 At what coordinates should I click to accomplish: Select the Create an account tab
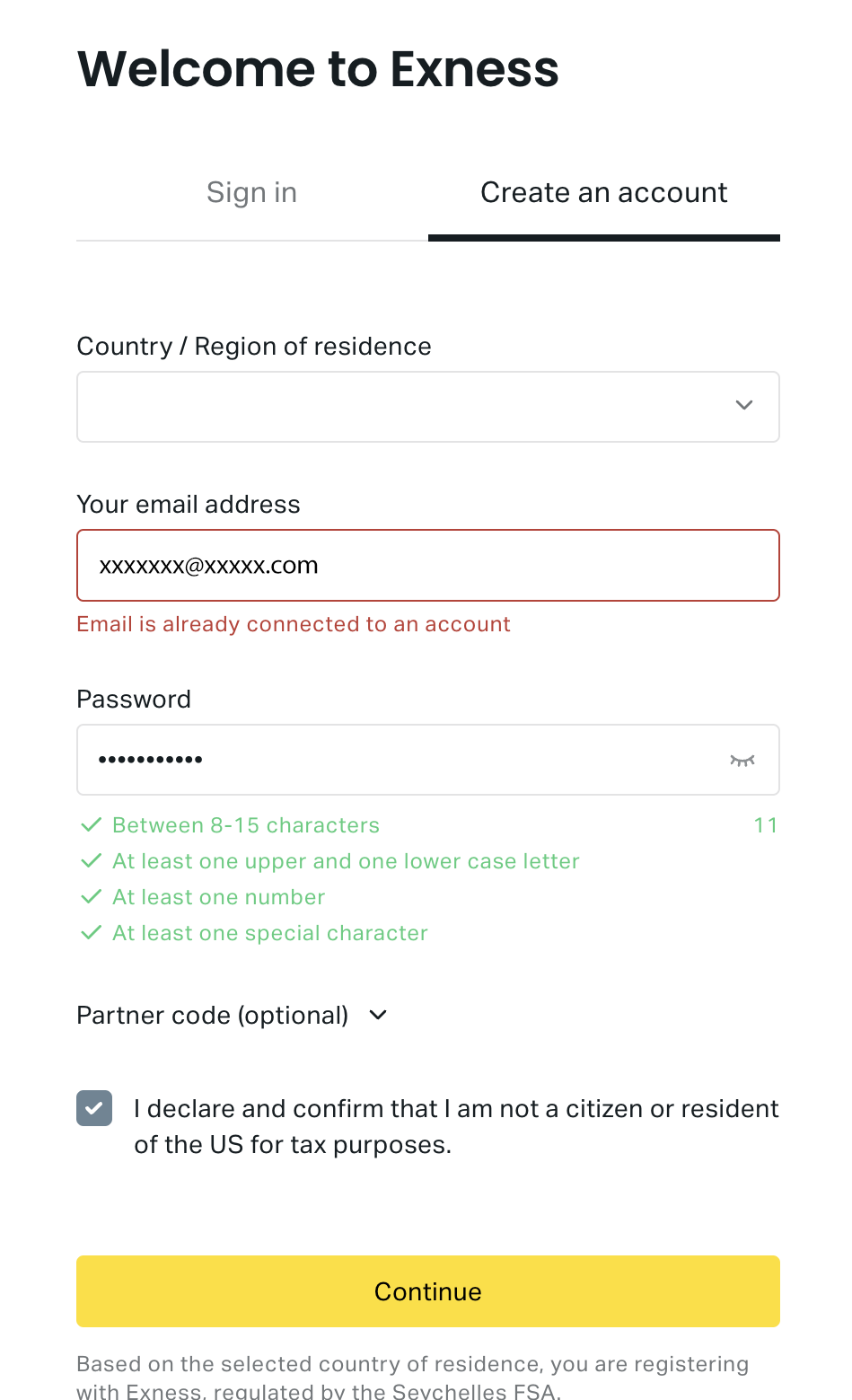pyautogui.click(x=603, y=193)
